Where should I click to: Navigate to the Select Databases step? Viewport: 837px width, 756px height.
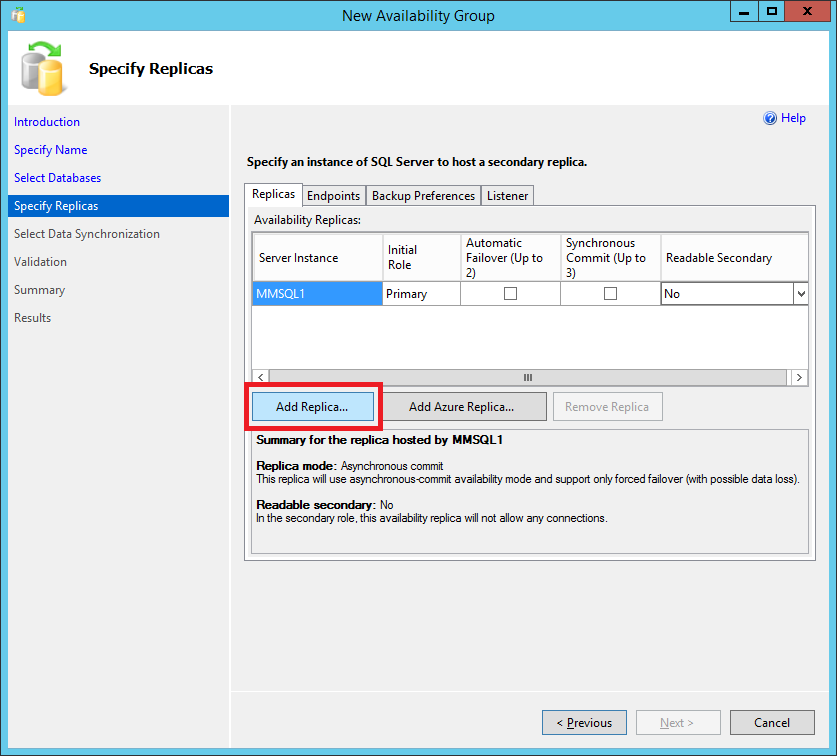coord(57,178)
